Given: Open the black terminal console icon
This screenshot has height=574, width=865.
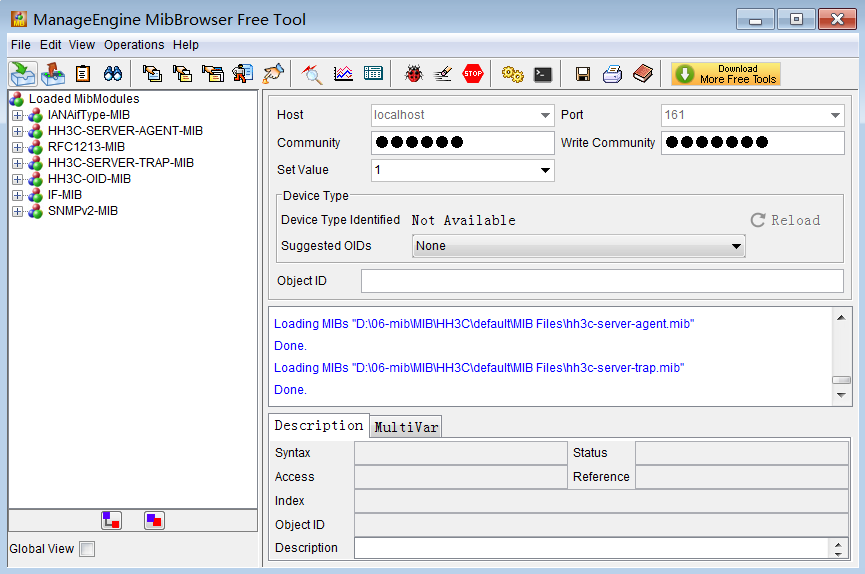Looking at the screenshot, I should tap(543, 74).
